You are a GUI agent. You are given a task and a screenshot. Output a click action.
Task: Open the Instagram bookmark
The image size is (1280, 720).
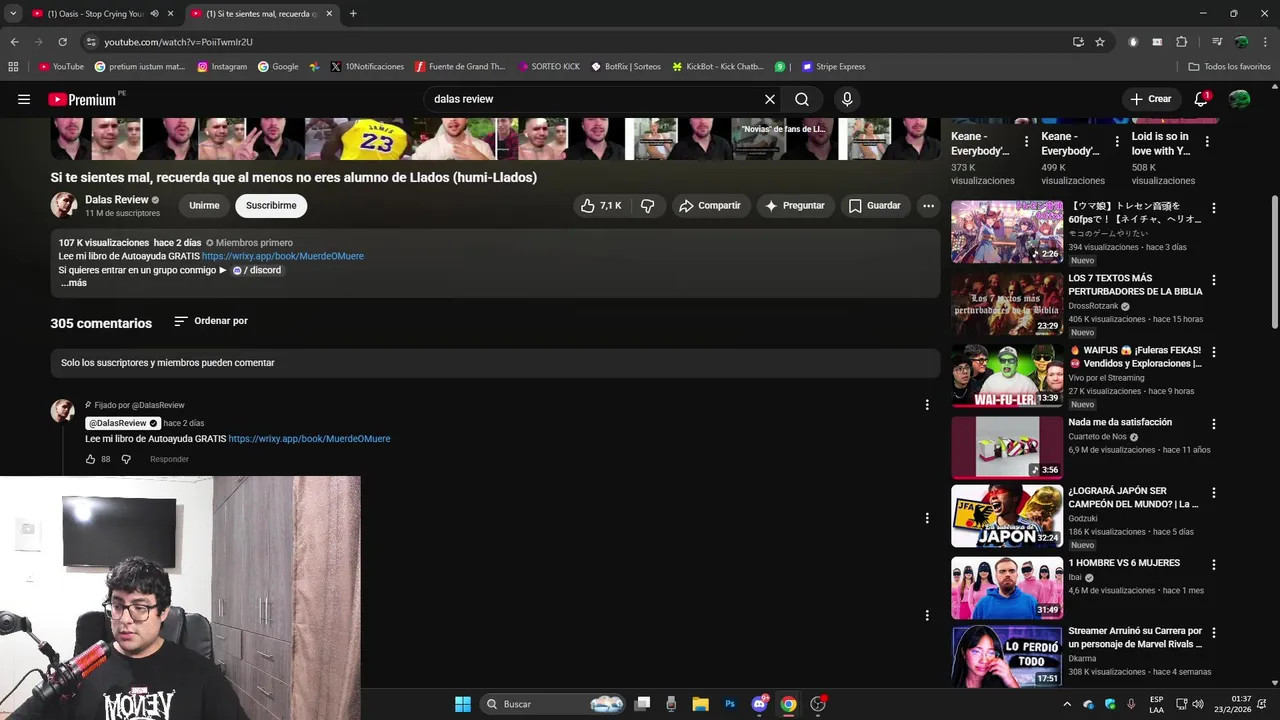(x=222, y=67)
